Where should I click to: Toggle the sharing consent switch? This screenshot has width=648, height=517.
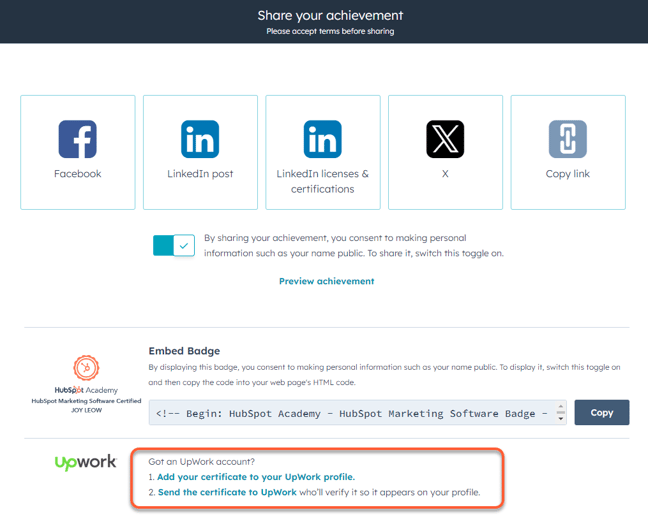pos(174,245)
